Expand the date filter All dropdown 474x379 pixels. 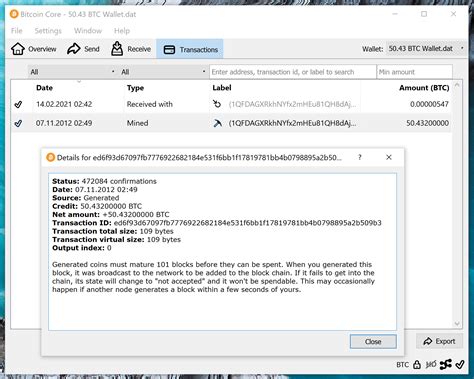[72, 72]
